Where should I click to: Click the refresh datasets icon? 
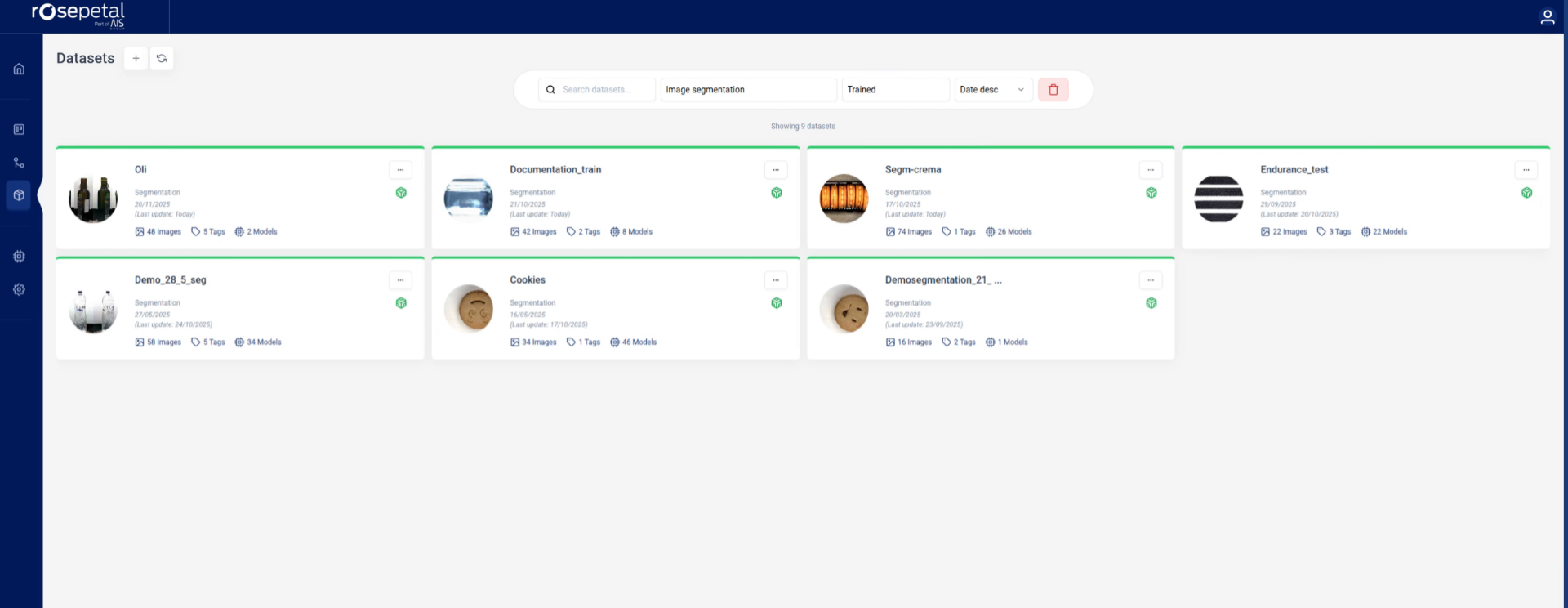(162, 58)
